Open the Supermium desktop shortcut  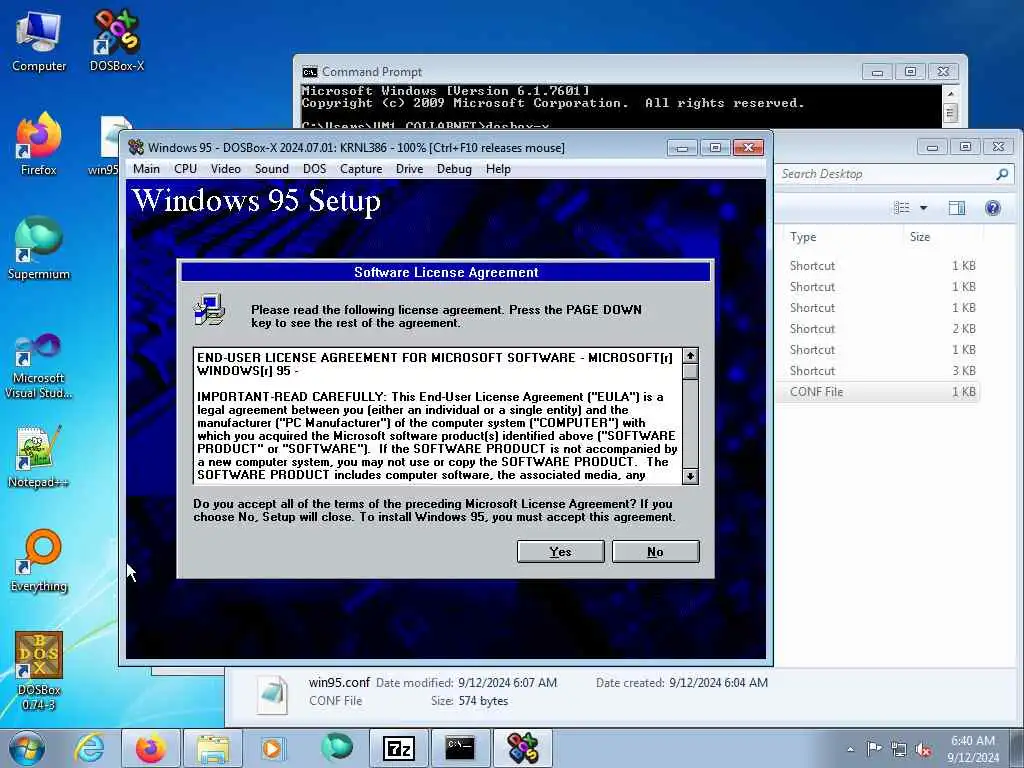tap(39, 248)
